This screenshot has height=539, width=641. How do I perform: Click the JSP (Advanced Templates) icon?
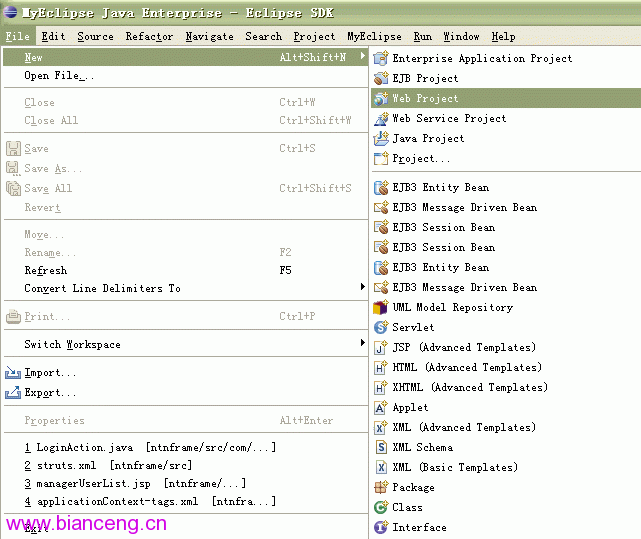click(x=381, y=348)
